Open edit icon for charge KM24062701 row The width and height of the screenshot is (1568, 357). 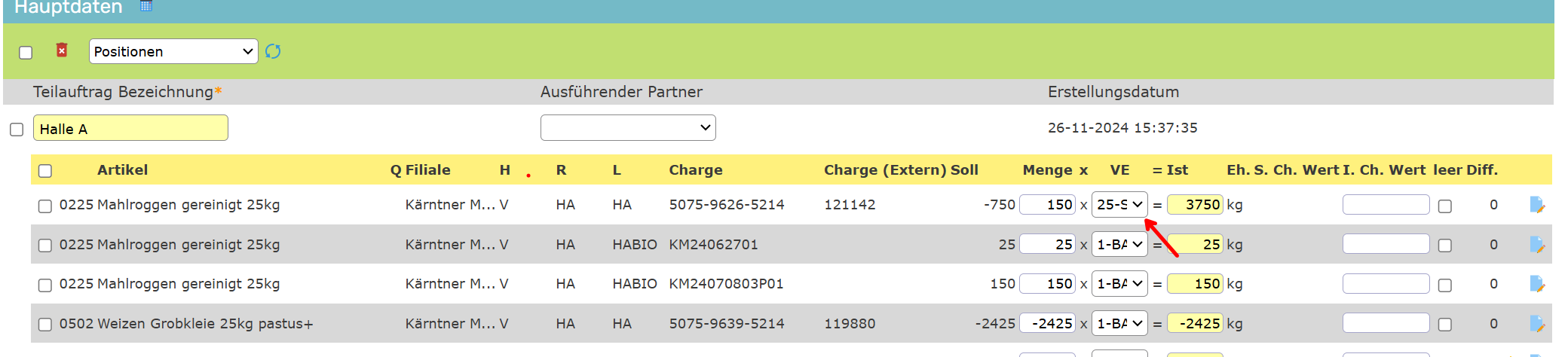pyautogui.click(x=1536, y=245)
